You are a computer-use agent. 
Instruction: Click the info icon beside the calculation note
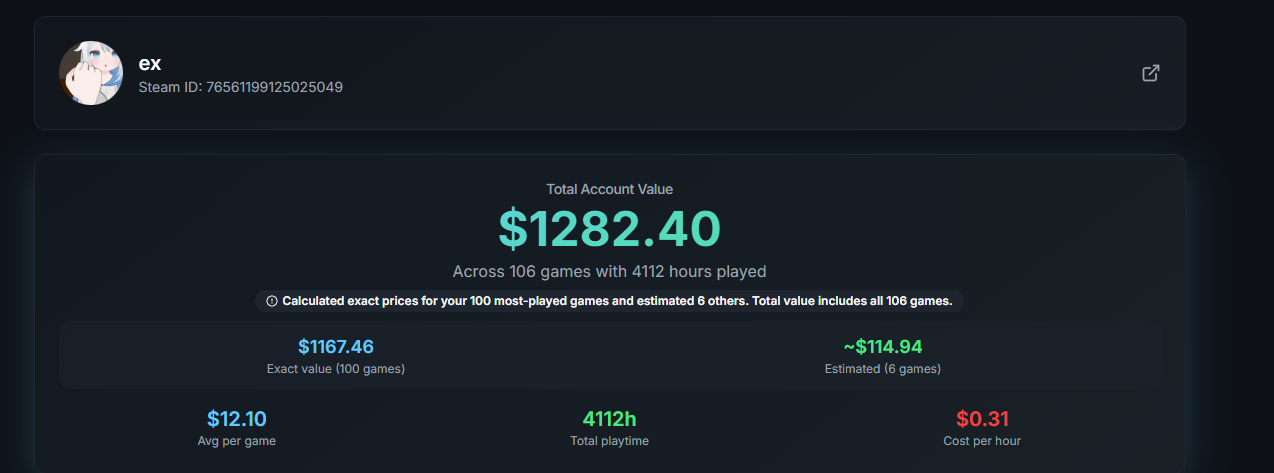[x=272, y=301]
